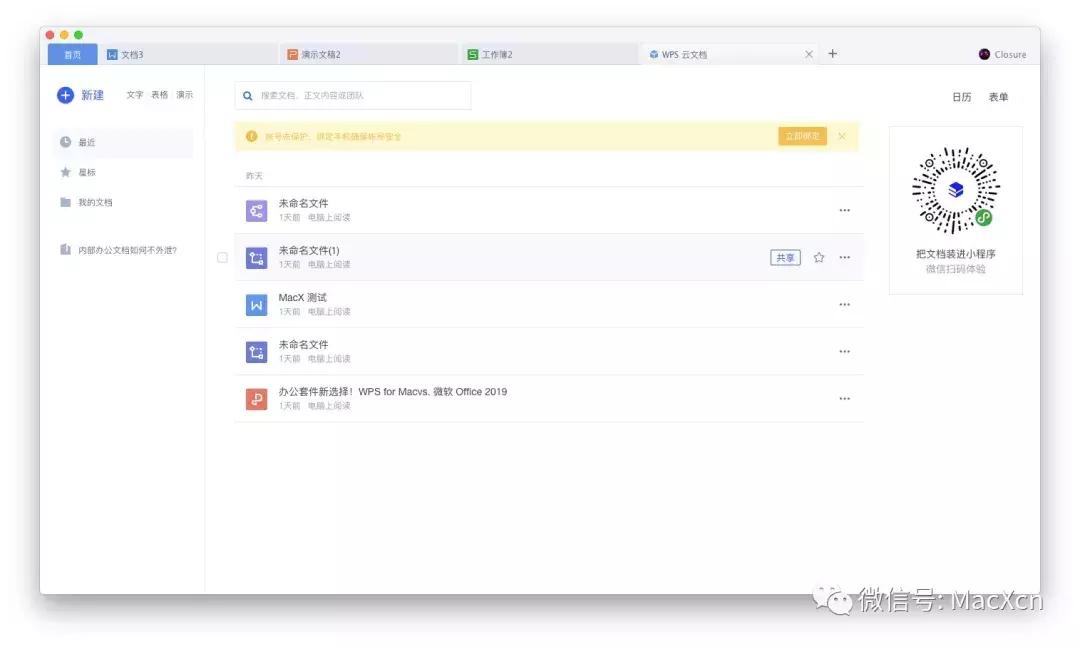Open the ... options of the first 未命名文件
Screen dimensions: 1080x647
coord(845,210)
